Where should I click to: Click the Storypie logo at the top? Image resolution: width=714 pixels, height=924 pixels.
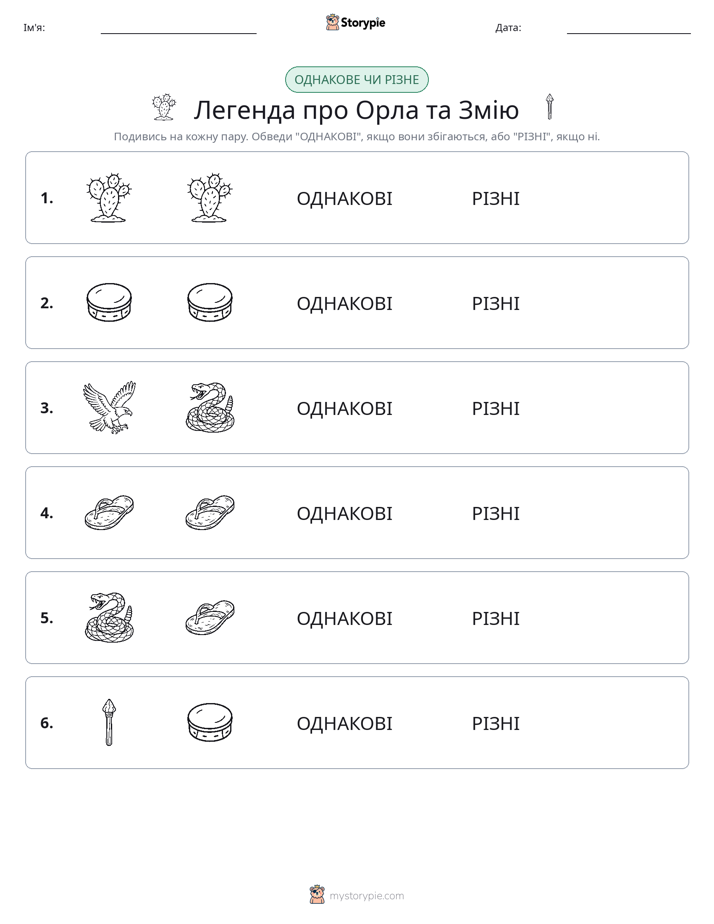click(x=355, y=22)
